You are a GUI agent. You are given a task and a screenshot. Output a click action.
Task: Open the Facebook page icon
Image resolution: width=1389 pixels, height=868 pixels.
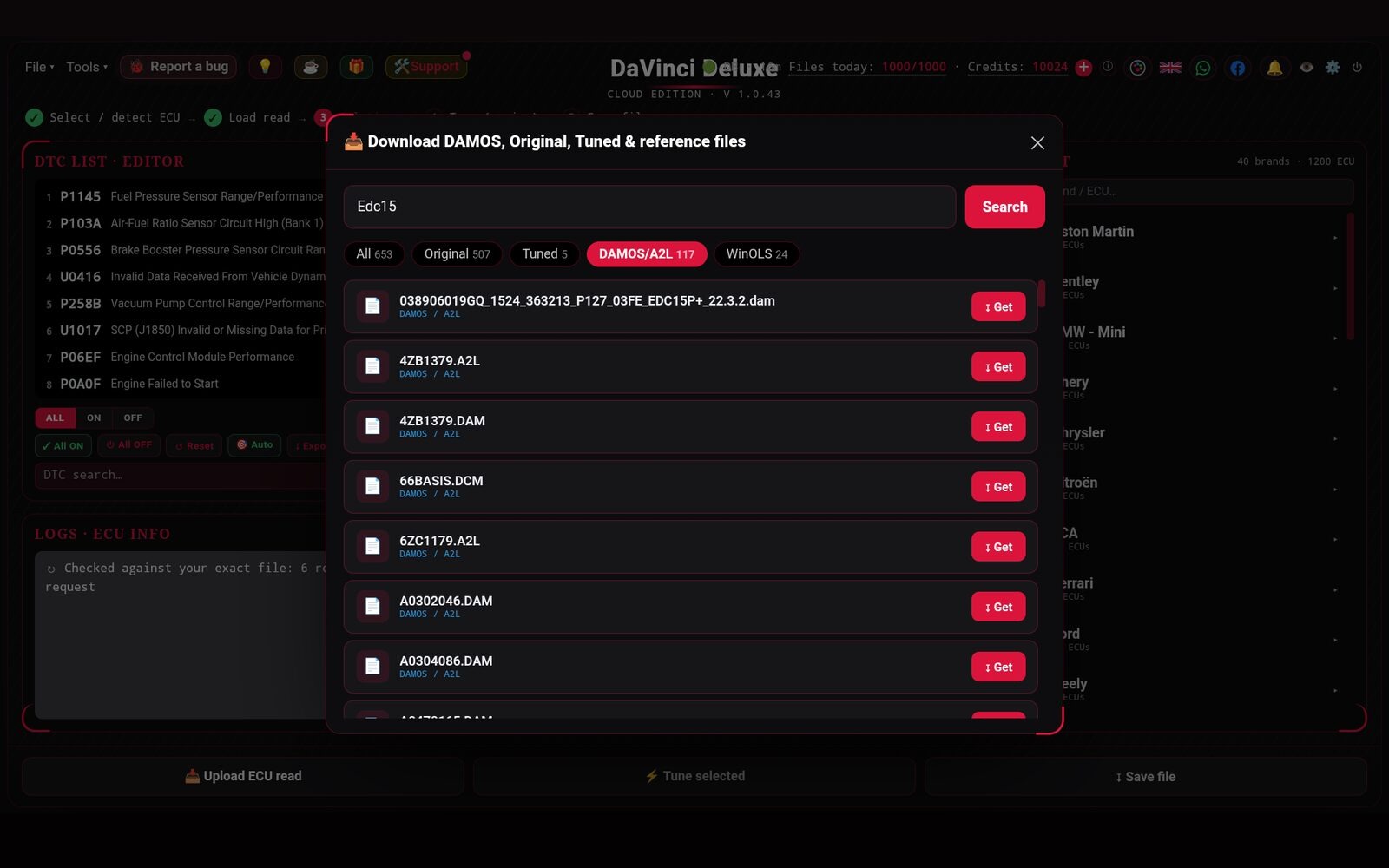(1238, 68)
